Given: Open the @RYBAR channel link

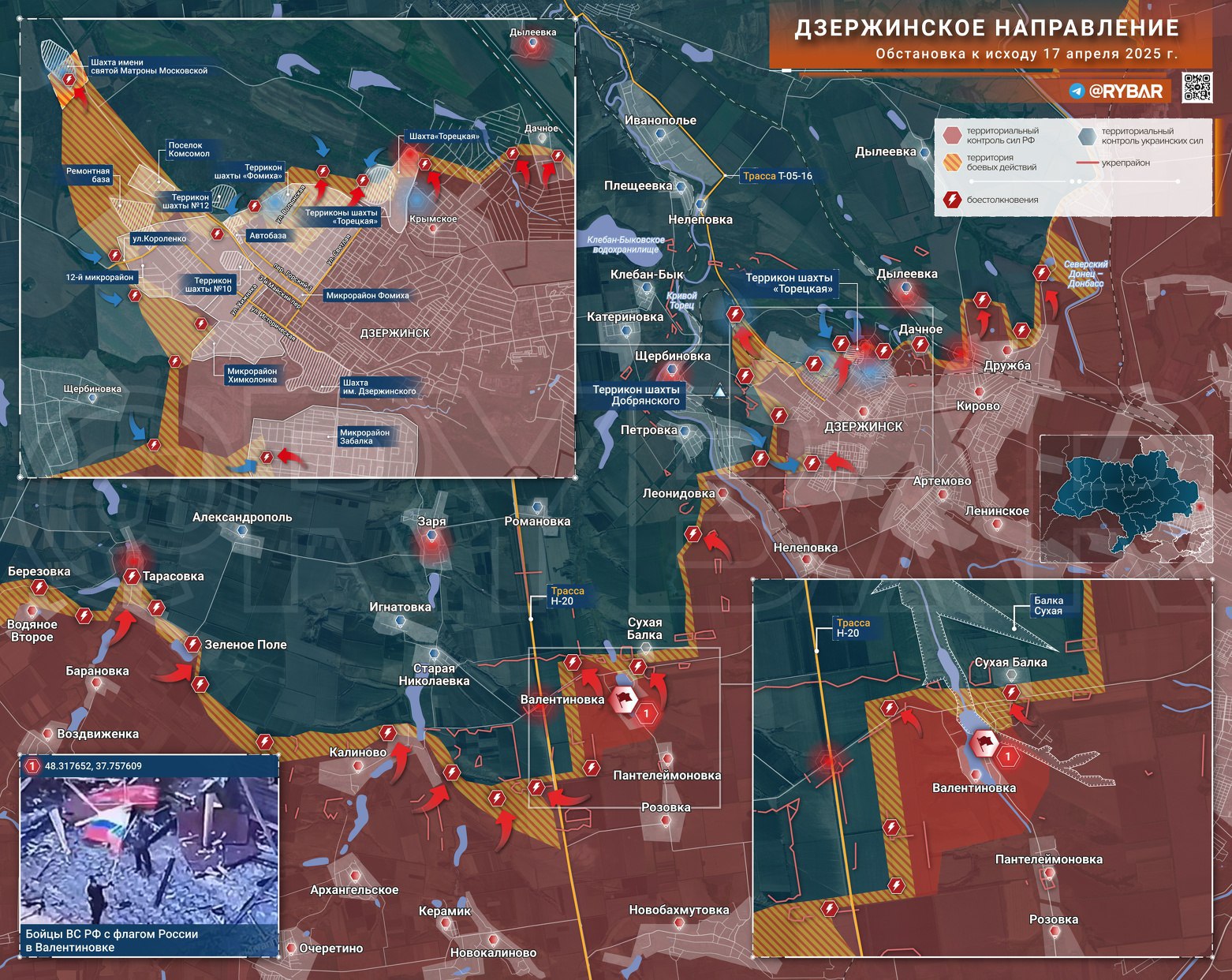Looking at the screenshot, I should [x=1125, y=92].
